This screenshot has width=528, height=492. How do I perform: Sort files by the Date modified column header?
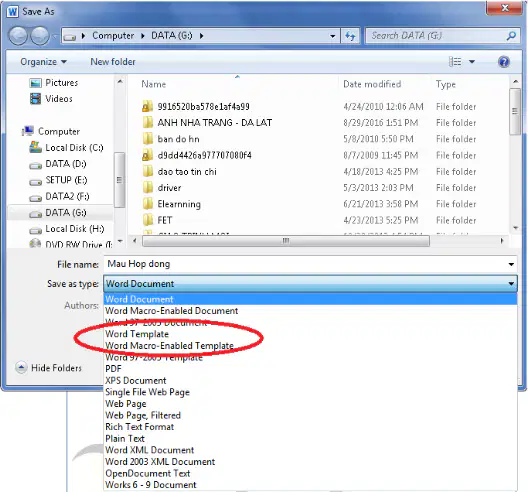pos(372,84)
